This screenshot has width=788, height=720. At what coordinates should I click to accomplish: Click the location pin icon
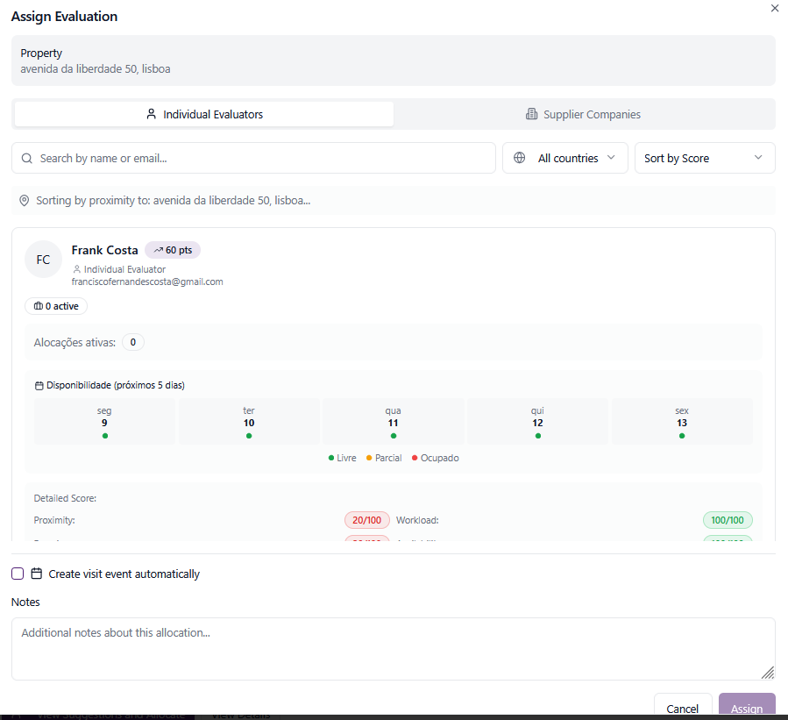click(x=25, y=201)
